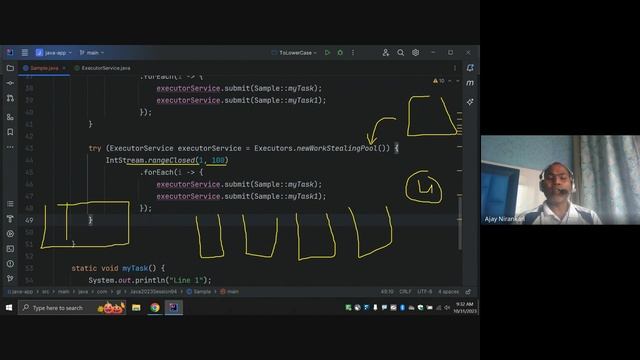Open the IntelliJ main menu hamburger icon

24,53
